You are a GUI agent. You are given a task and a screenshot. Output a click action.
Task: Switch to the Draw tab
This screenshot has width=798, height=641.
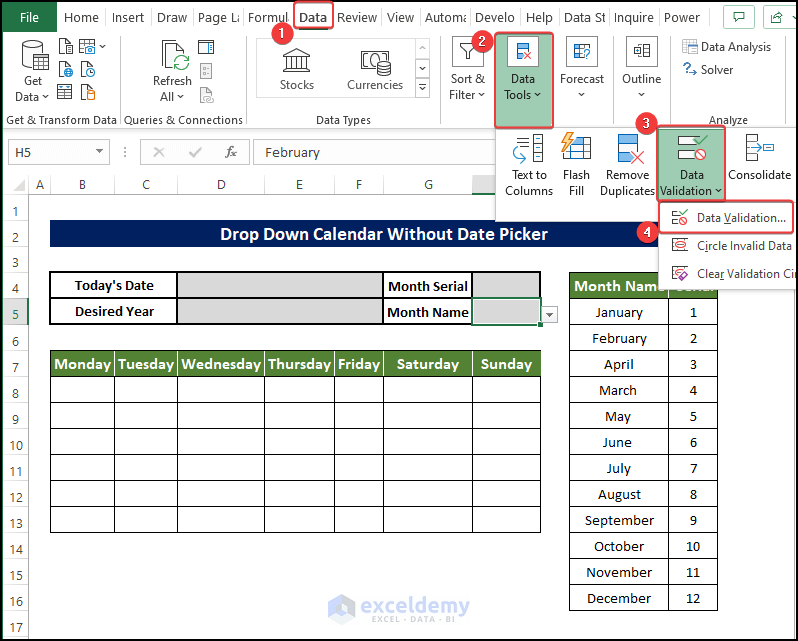172,17
